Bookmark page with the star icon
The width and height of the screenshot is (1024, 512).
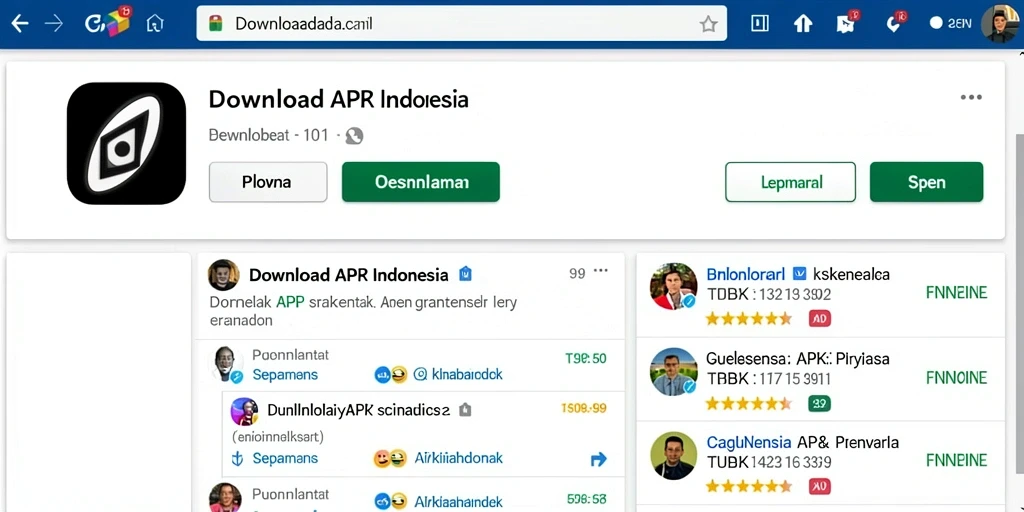click(x=708, y=24)
